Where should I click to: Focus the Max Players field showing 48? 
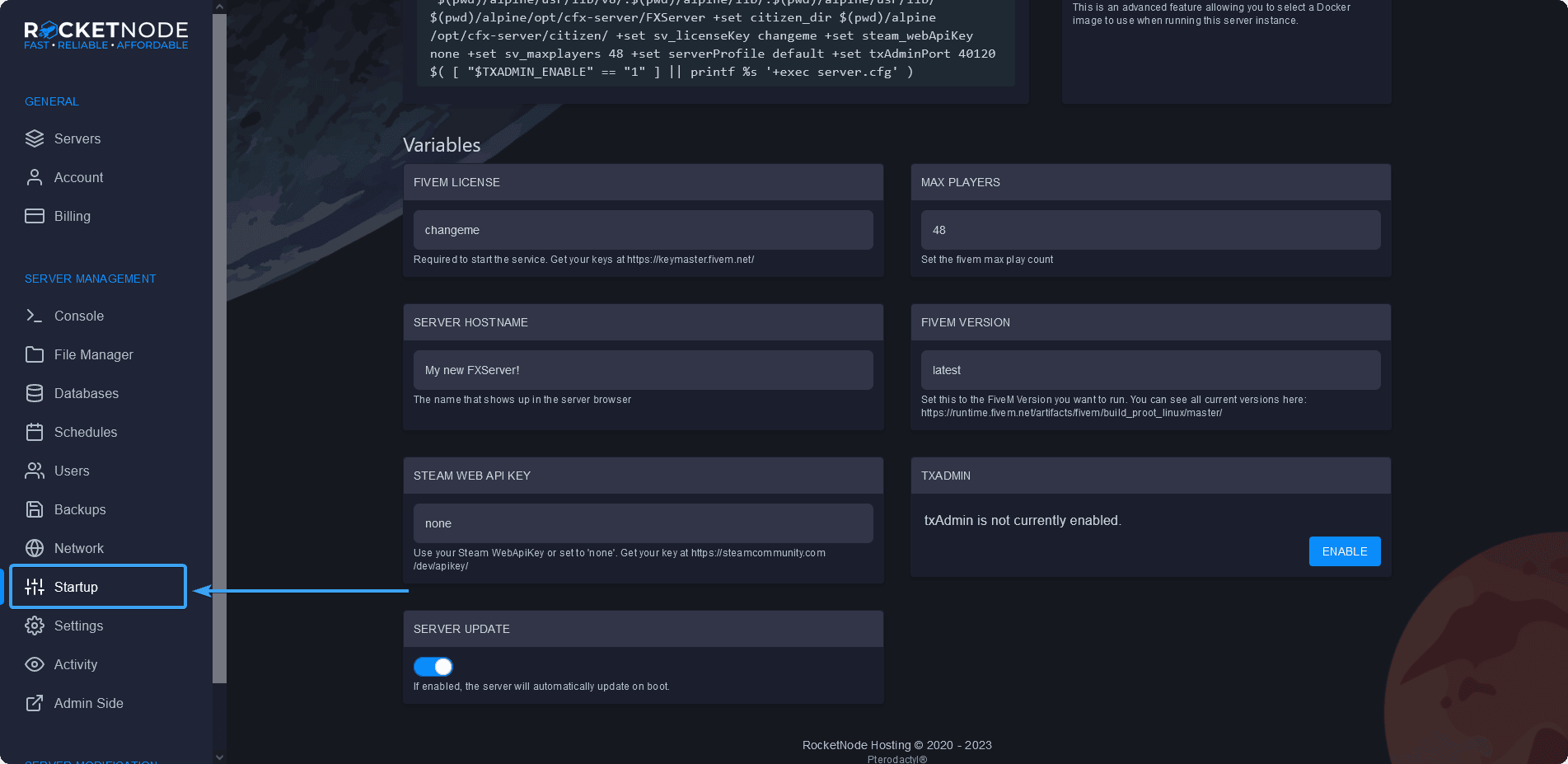point(1150,230)
